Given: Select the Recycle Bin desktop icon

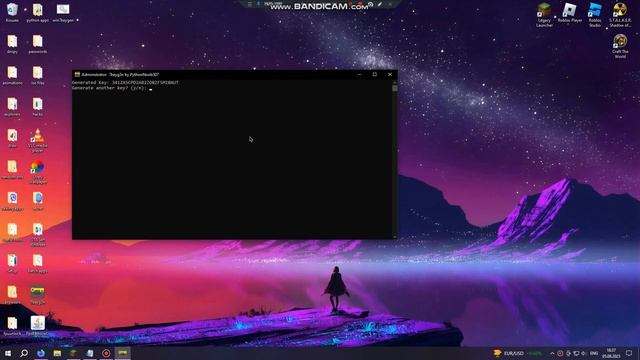Looking at the screenshot, I should [12, 12].
